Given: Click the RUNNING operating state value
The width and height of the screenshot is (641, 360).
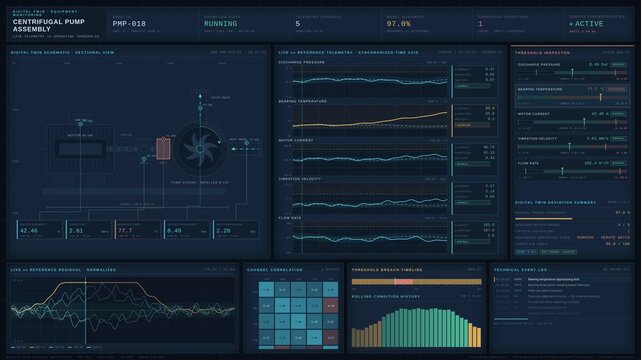Looking at the screenshot, I should (x=220, y=24).
